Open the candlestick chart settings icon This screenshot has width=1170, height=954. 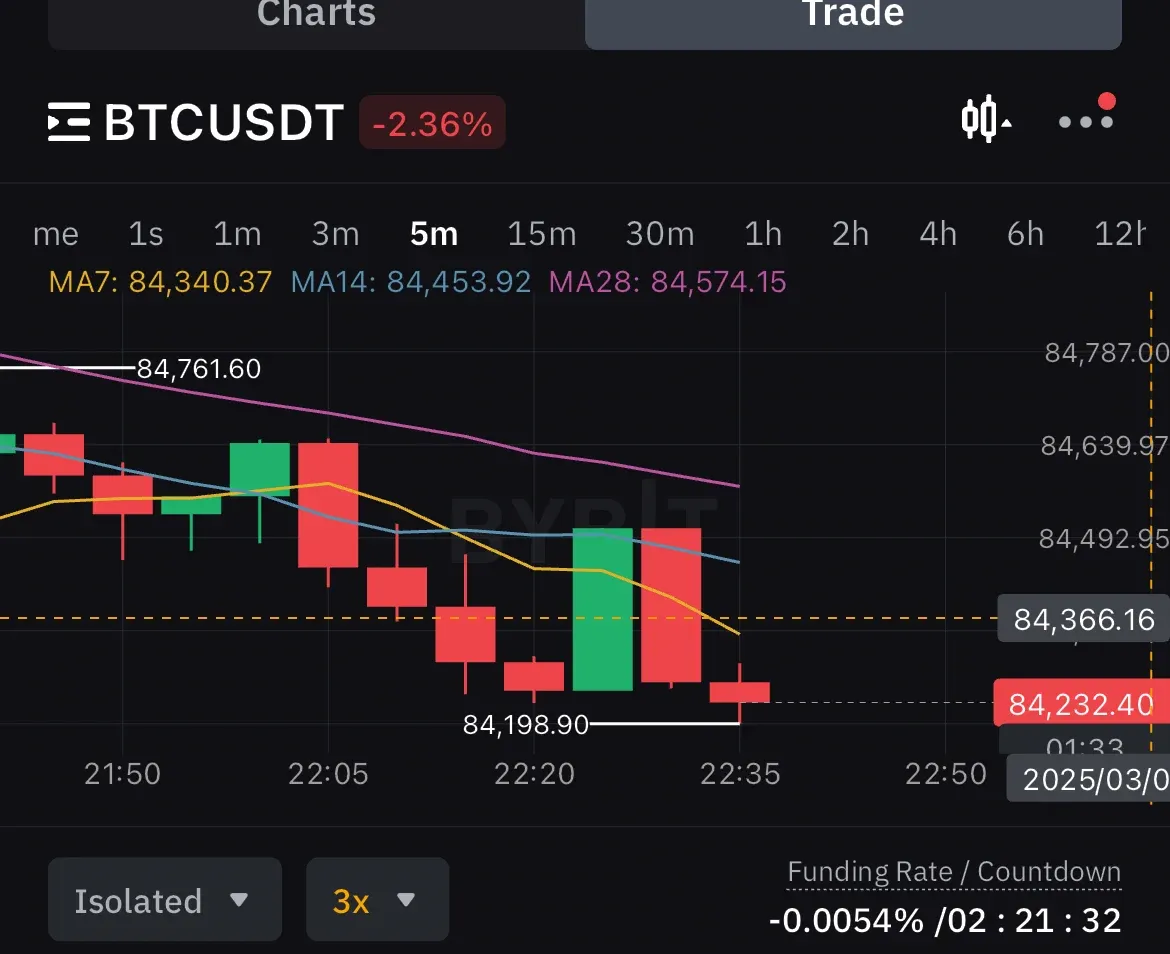pyautogui.click(x=985, y=120)
